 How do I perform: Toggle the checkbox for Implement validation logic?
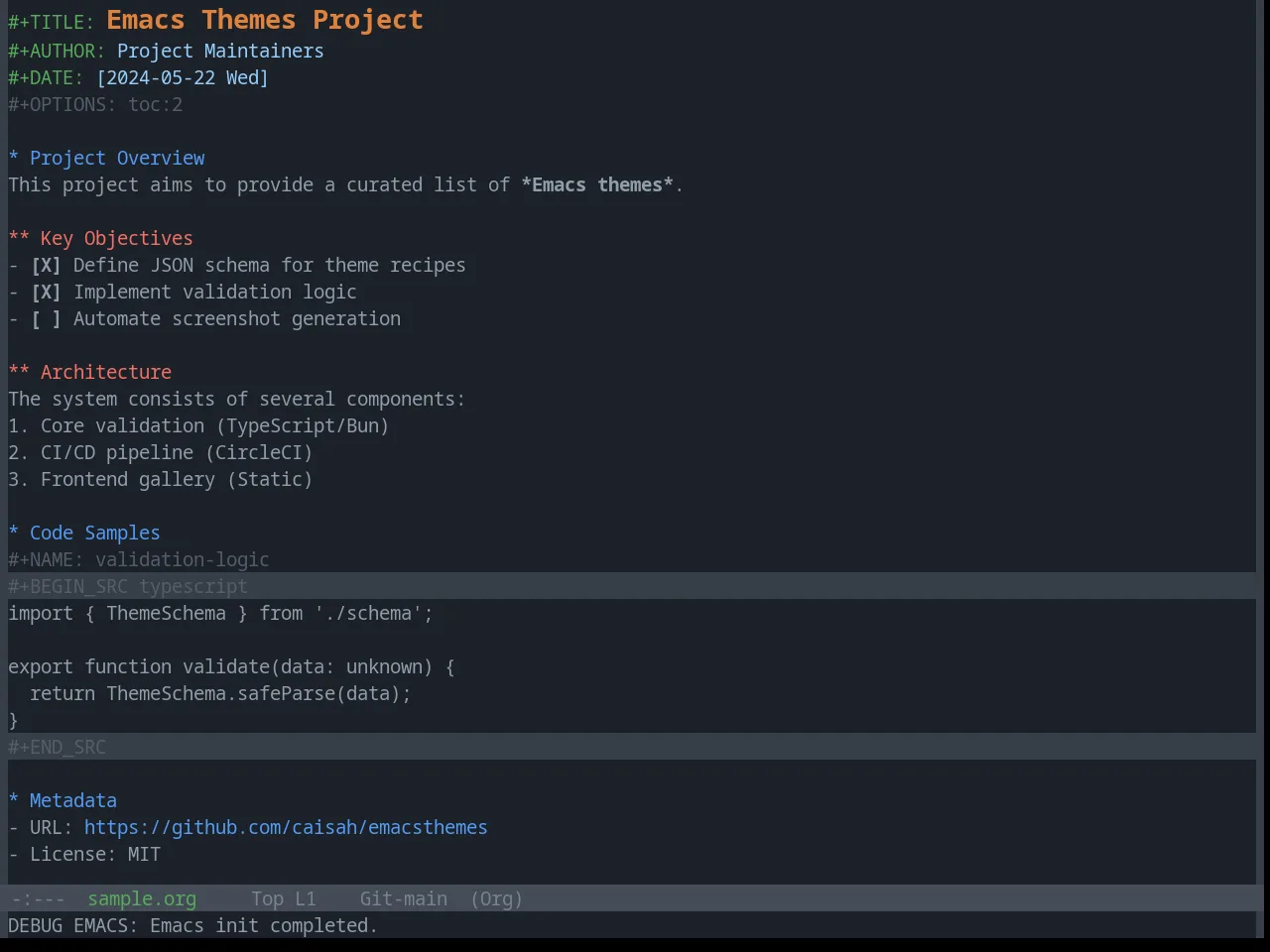(x=46, y=292)
